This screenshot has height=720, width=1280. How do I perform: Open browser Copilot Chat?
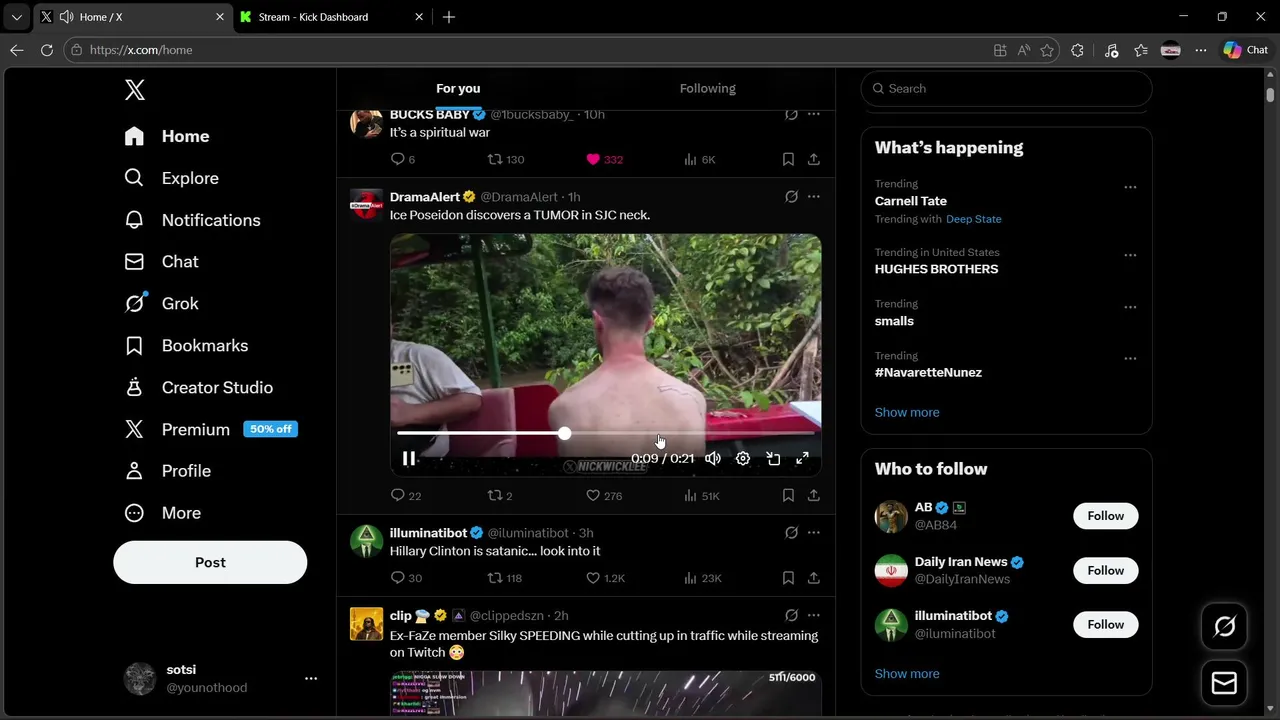point(1246,50)
